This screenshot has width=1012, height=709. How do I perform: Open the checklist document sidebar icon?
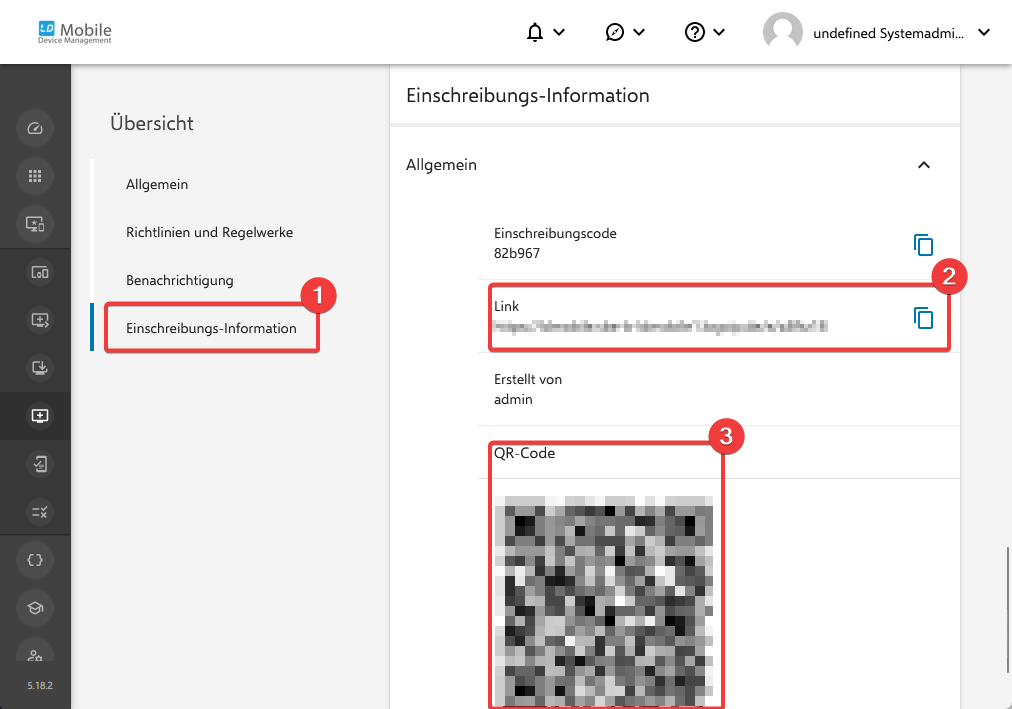coord(39,464)
